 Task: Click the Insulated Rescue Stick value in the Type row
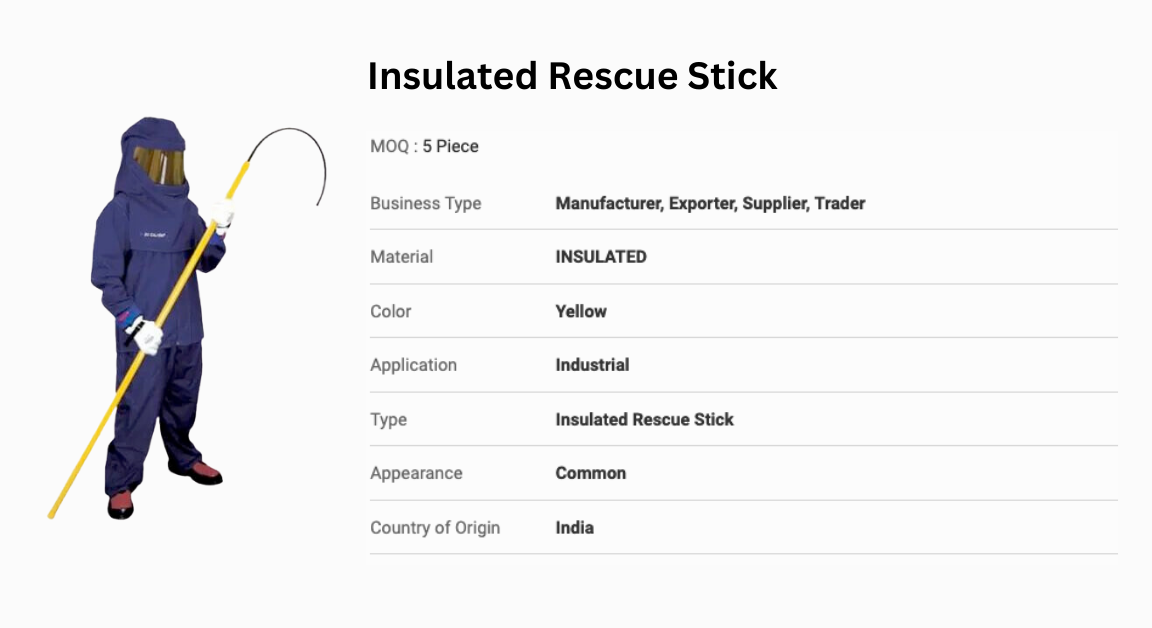coord(644,420)
